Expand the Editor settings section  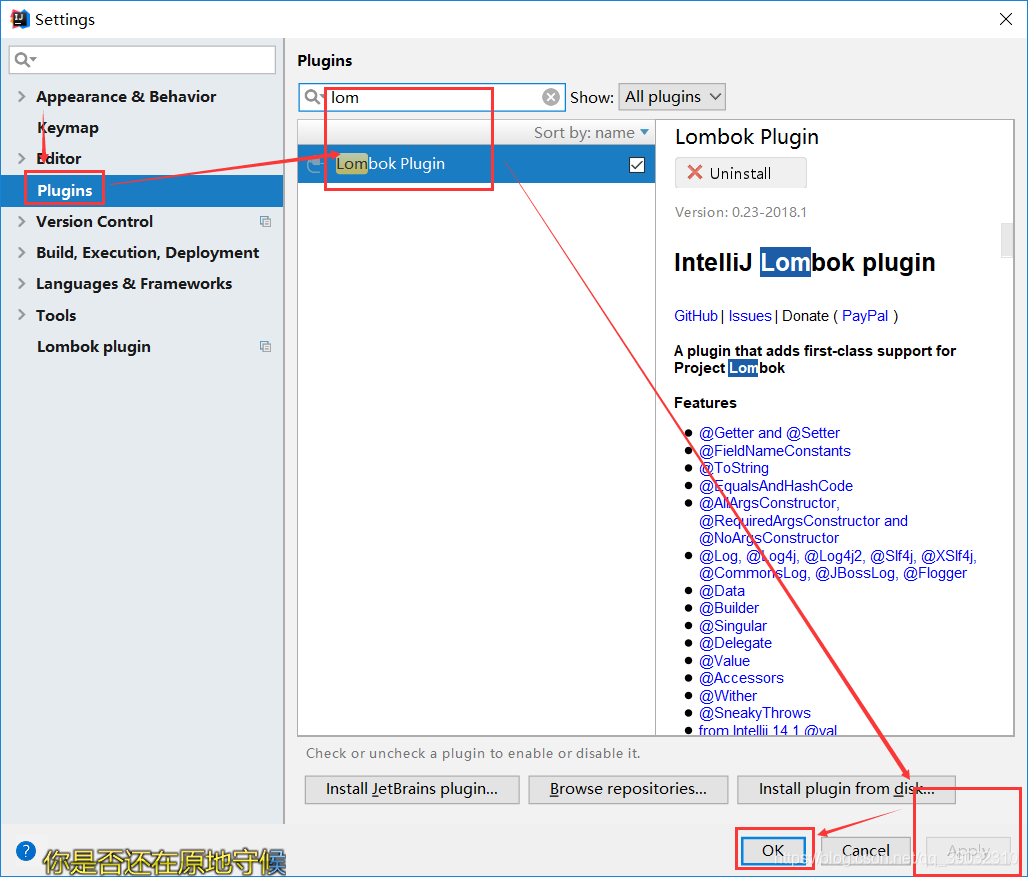coord(22,158)
